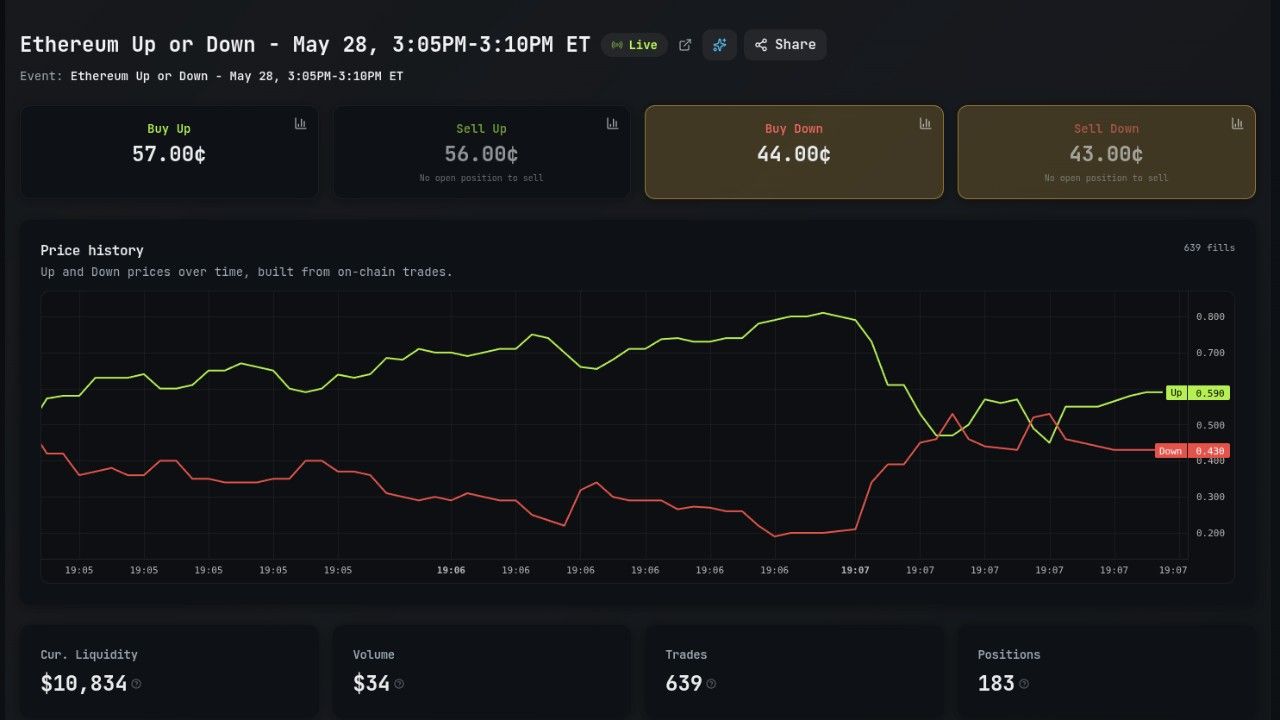
Task: Show info icon next to Trades count
Action: tap(711, 684)
